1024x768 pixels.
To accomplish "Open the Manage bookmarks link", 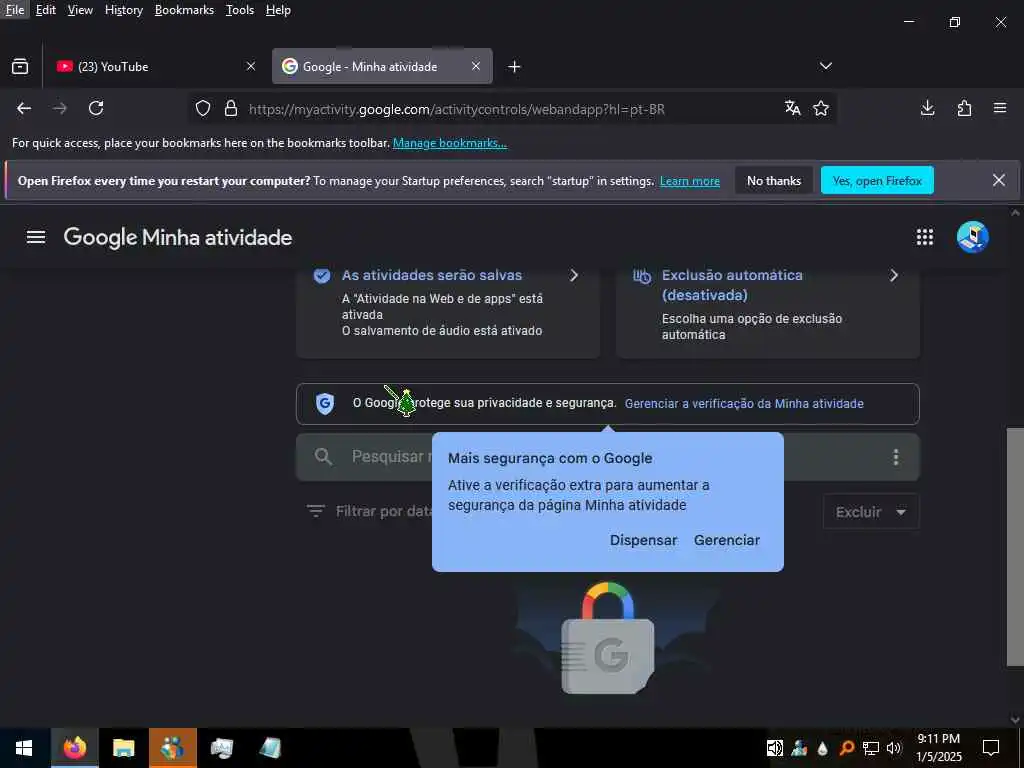I will click(449, 143).
